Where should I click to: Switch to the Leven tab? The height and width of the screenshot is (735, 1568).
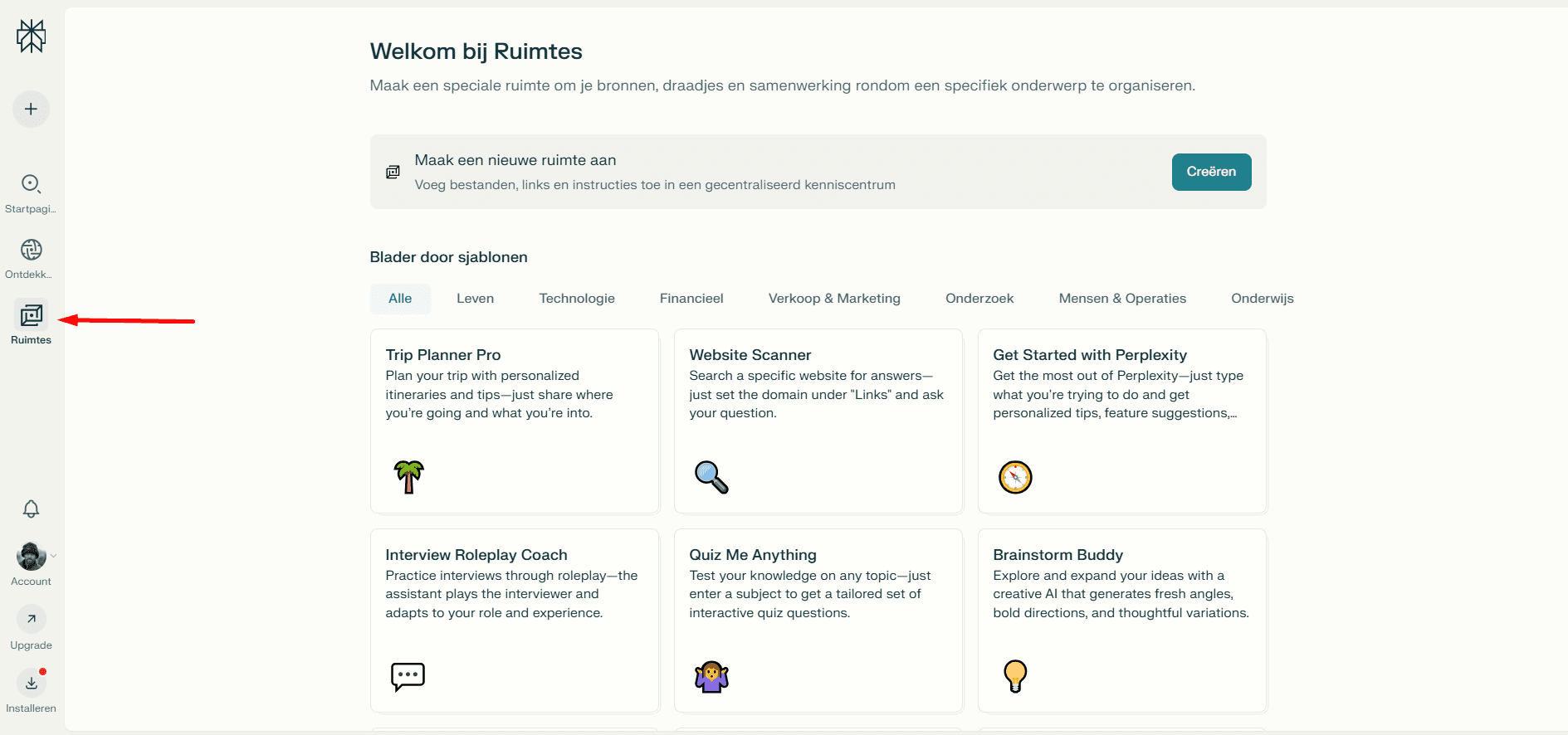(x=475, y=299)
